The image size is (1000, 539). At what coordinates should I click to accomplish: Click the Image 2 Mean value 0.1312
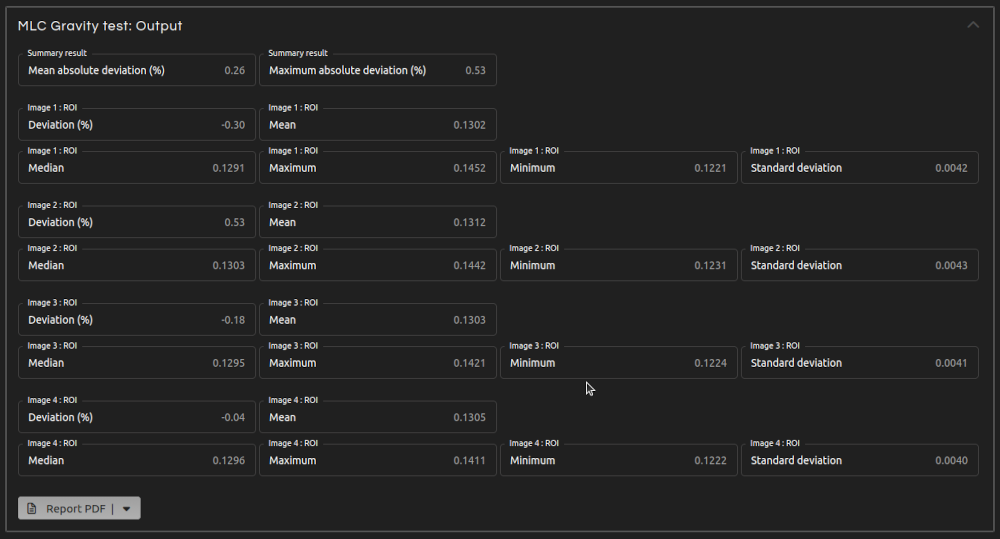(x=469, y=223)
